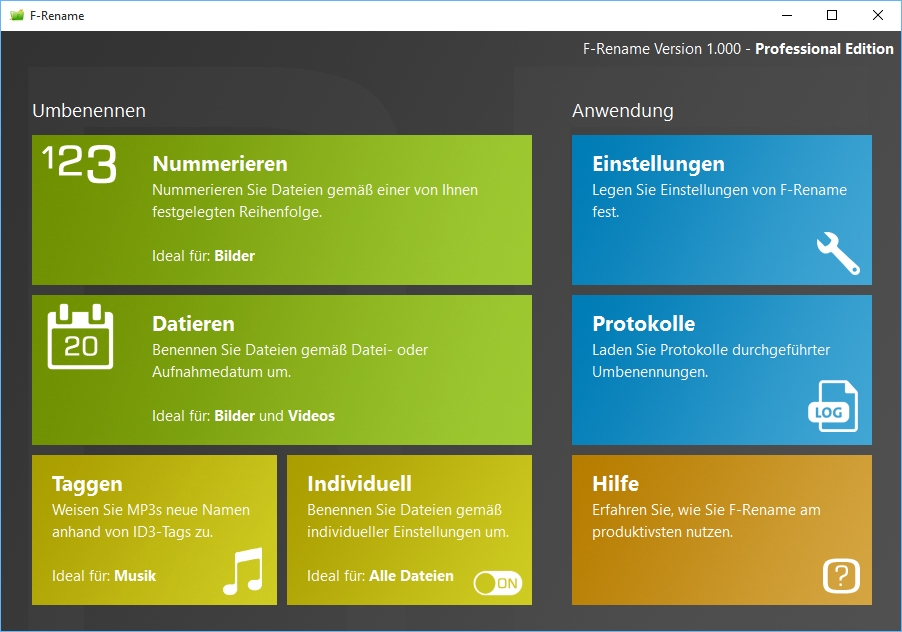902x632 pixels.
Task: Click the Individuell description about individueller Einstellungen
Action: click(408, 521)
